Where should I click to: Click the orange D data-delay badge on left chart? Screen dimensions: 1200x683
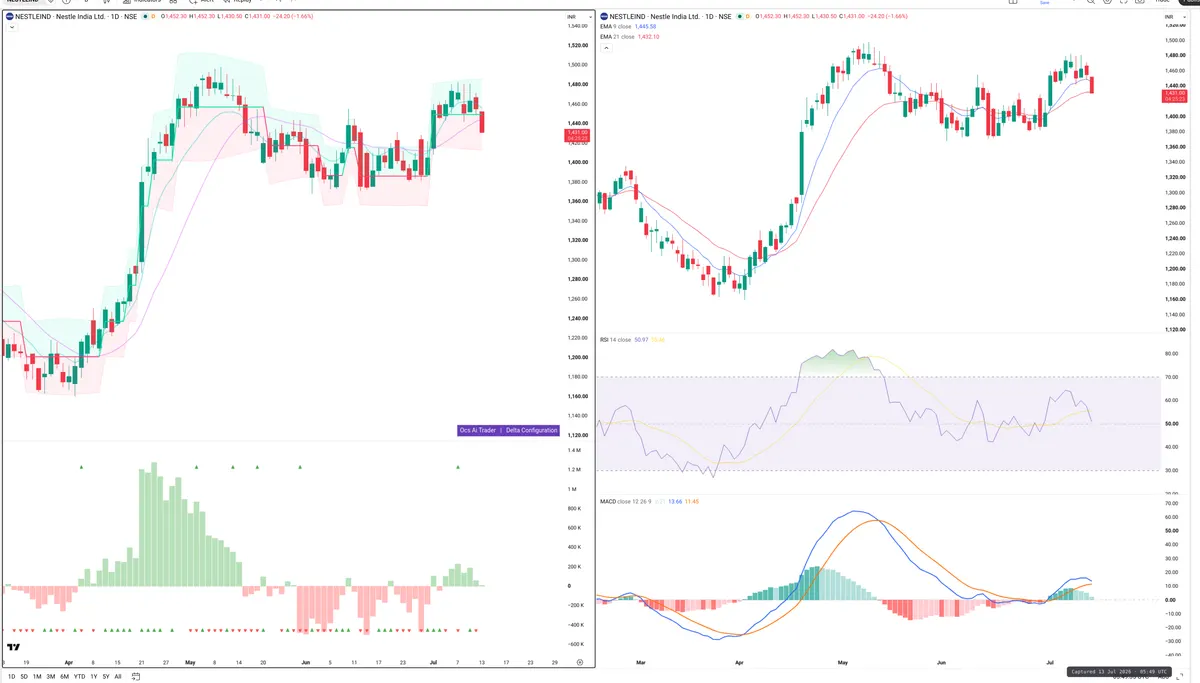153,16
